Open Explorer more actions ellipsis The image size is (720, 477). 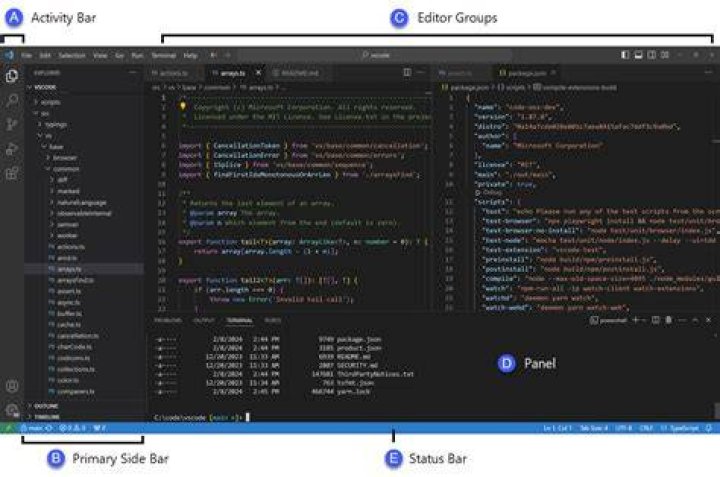click(x=133, y=73)
